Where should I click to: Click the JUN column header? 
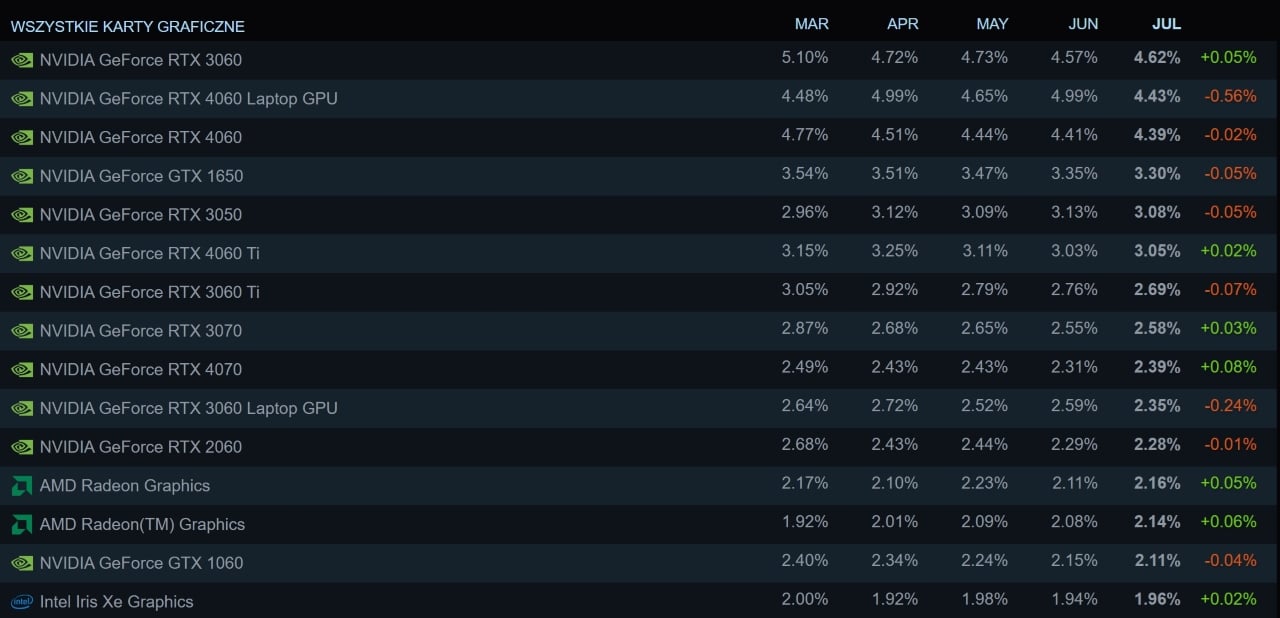[x=1083, y=24]
